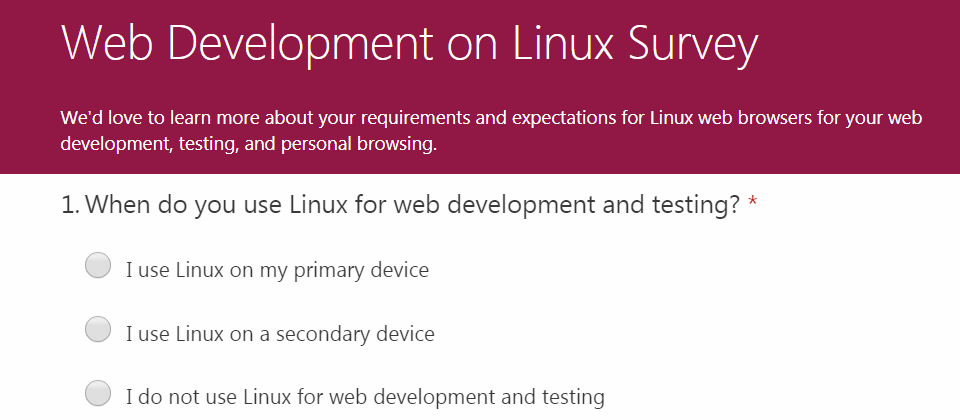960x420 pixels.
Task: Click the 'I use Linux on a secondary device' label
Action: point(280,334)
